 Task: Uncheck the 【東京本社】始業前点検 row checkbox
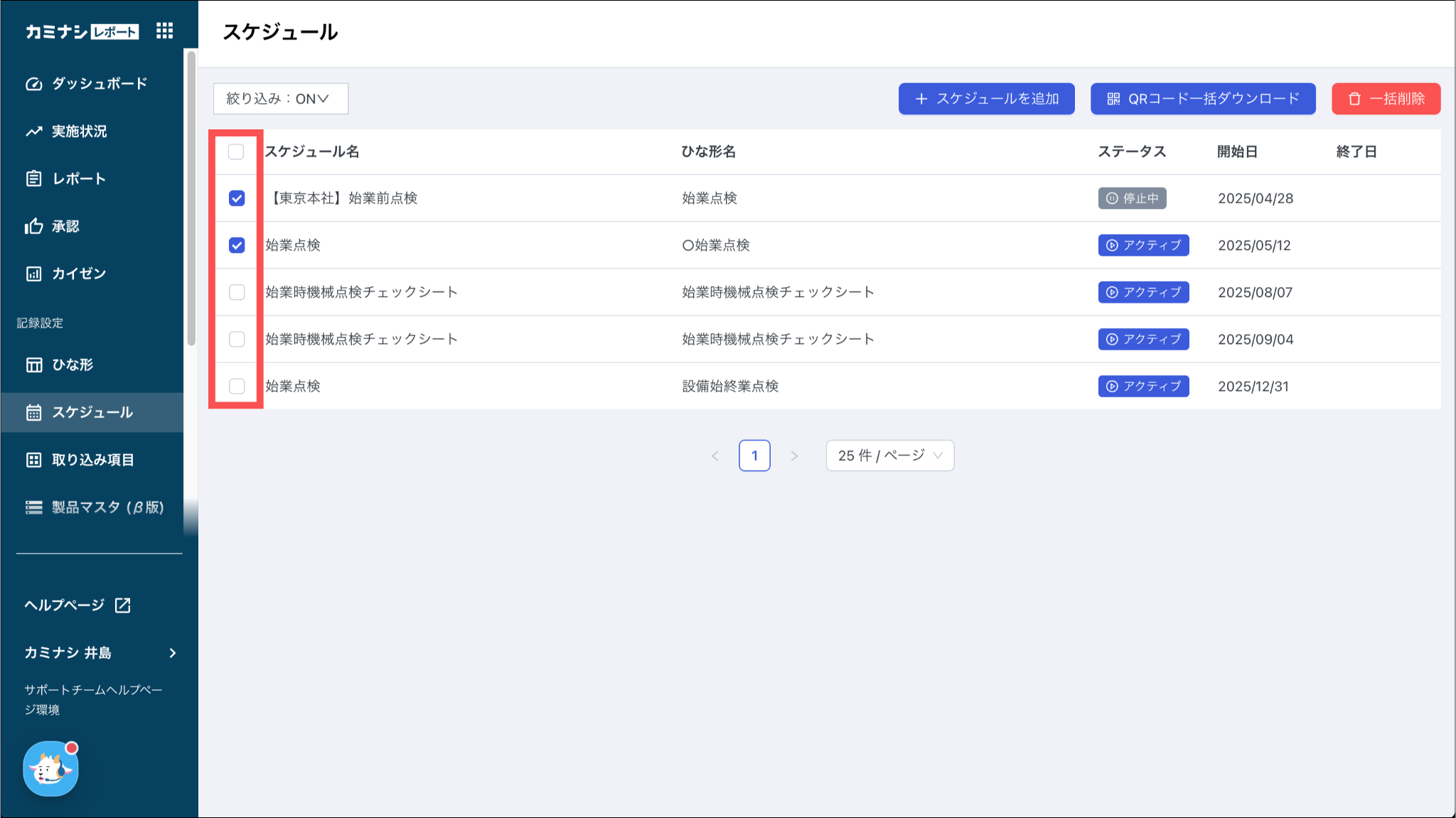click(x=237, y=198)
